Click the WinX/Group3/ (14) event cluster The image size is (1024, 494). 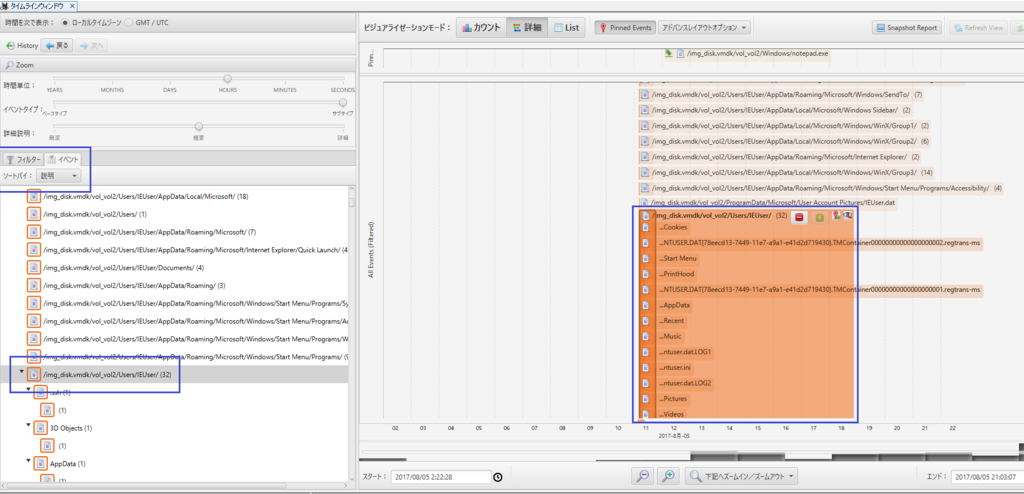(x=787, y=173)
